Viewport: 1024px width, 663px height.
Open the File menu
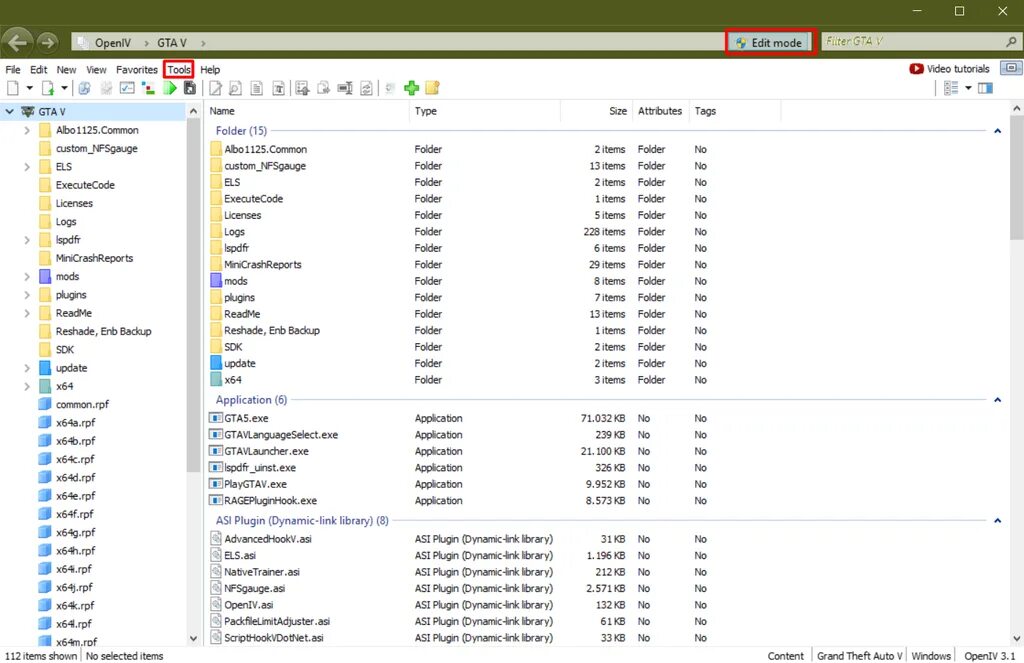[x=13, y=69]
